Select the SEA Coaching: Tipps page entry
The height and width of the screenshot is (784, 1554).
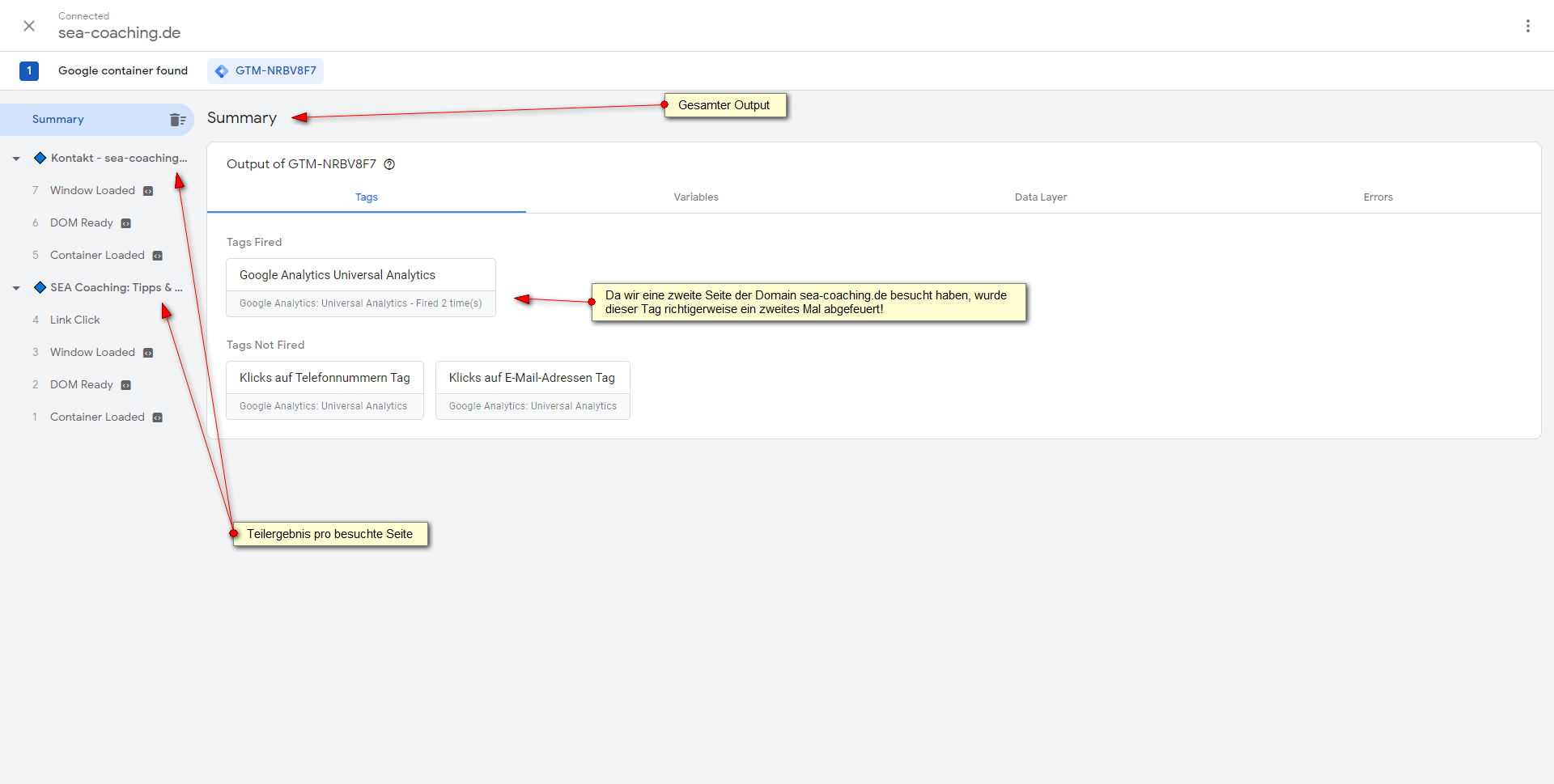tap(117, 287)
